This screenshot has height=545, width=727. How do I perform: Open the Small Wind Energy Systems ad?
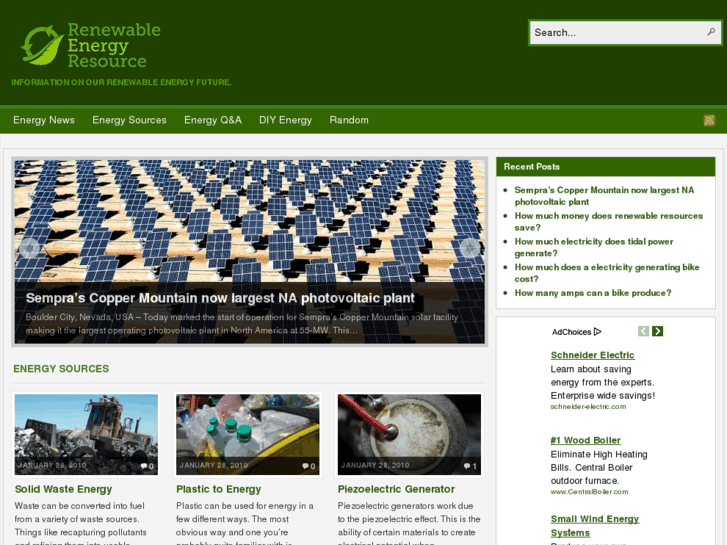(595, 526)
